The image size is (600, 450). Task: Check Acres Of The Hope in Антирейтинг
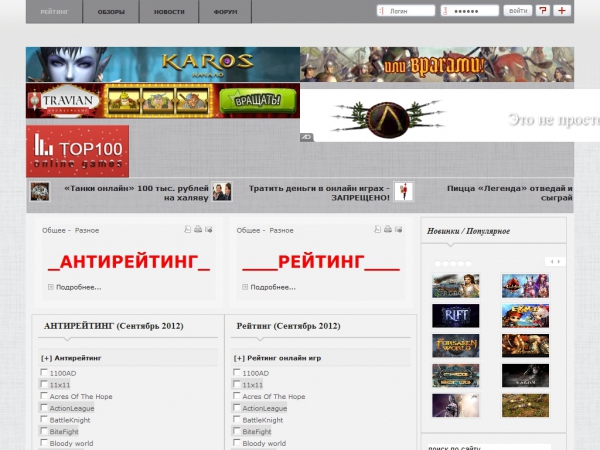(44, 396)
